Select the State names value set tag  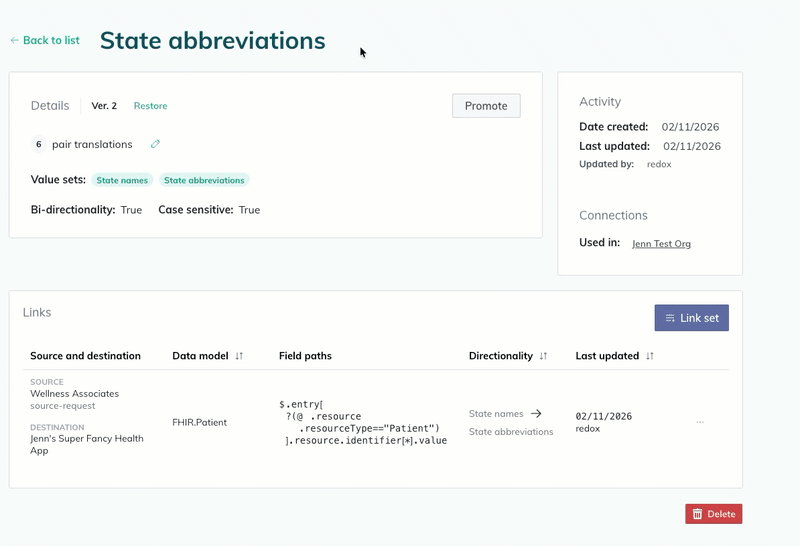click(x=122, y=180)
